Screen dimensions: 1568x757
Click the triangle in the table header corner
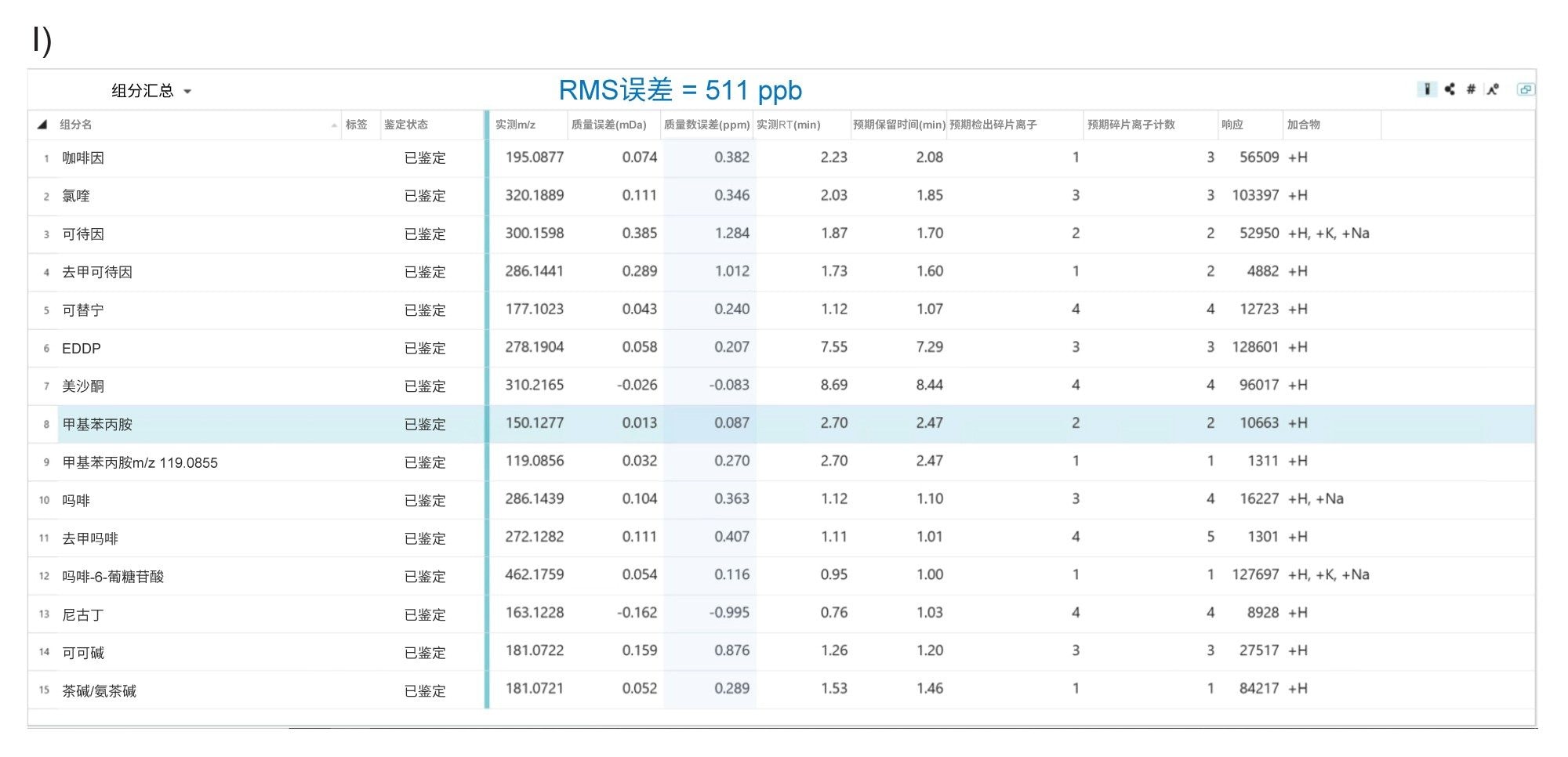42,125
